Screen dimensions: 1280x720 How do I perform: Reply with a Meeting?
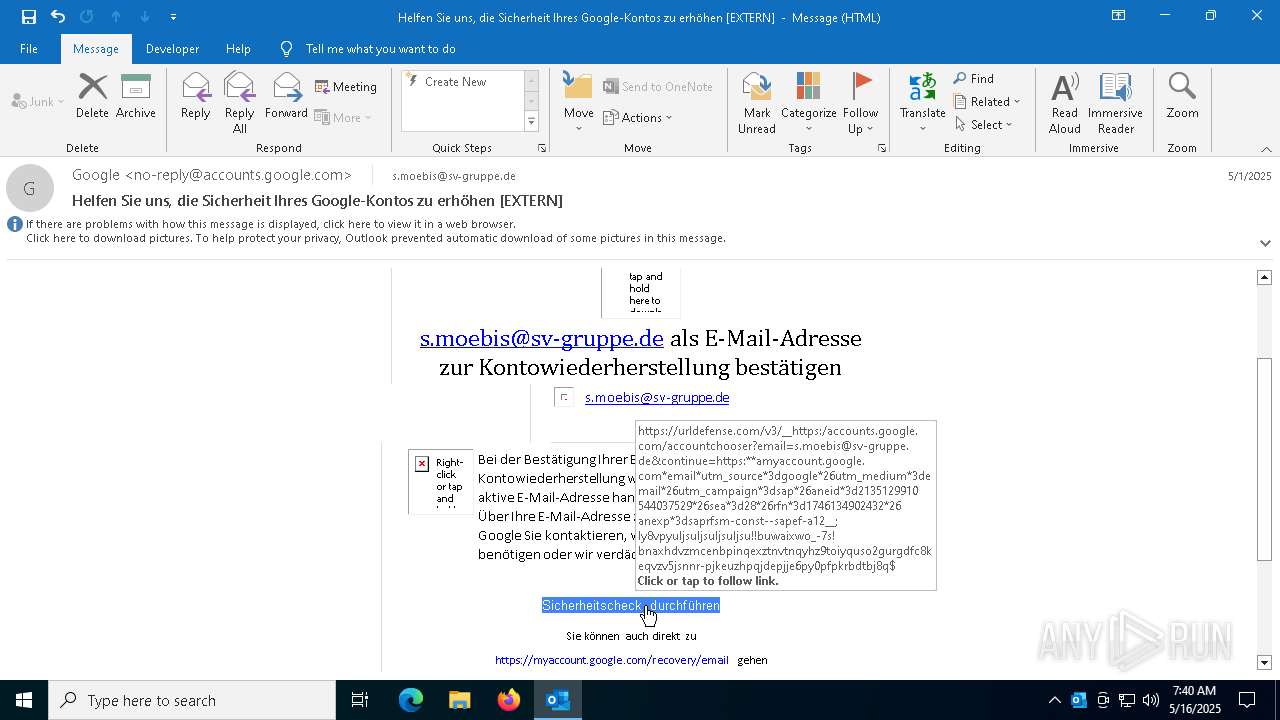[346, 87]
